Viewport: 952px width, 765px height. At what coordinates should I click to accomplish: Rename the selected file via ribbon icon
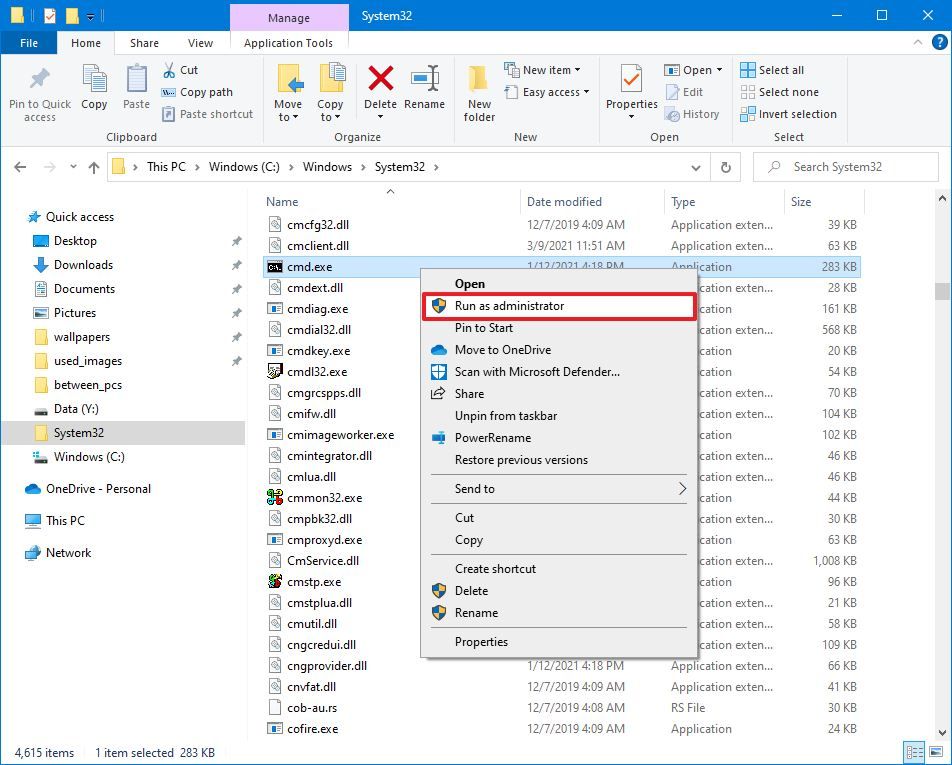(x=425, y=88)
